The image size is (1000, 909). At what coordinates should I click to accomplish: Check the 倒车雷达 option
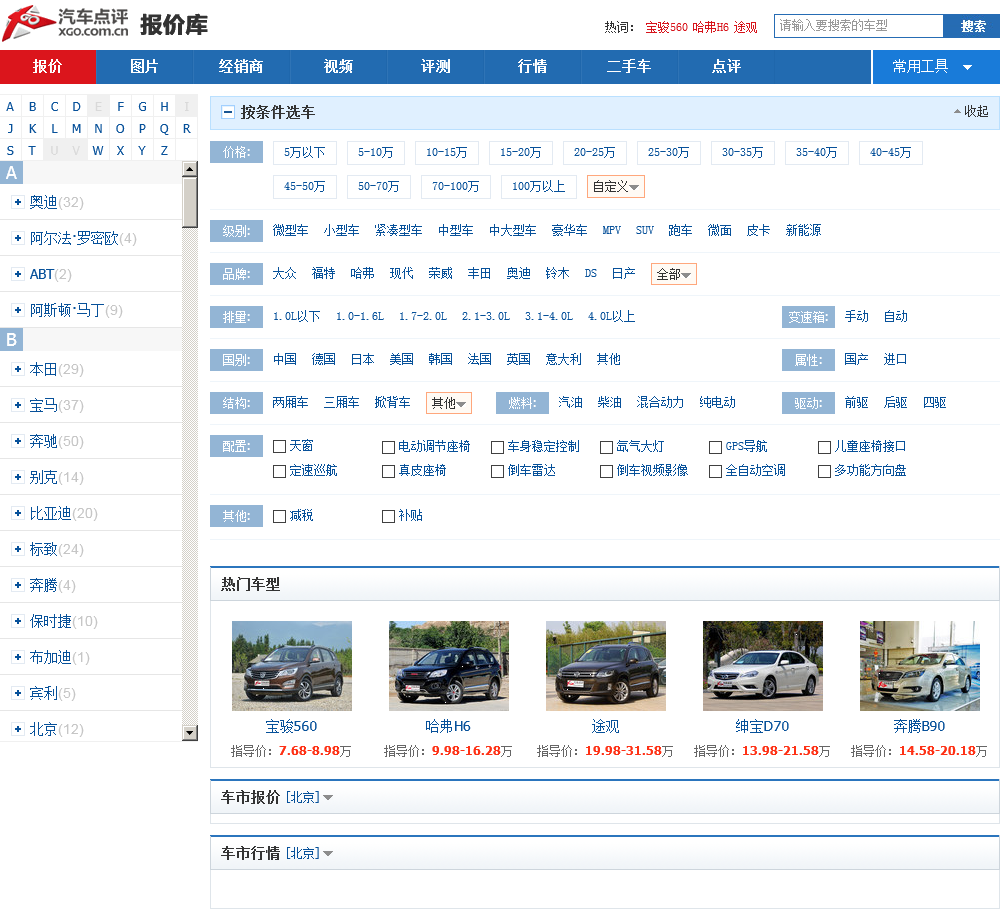point(497,471)
